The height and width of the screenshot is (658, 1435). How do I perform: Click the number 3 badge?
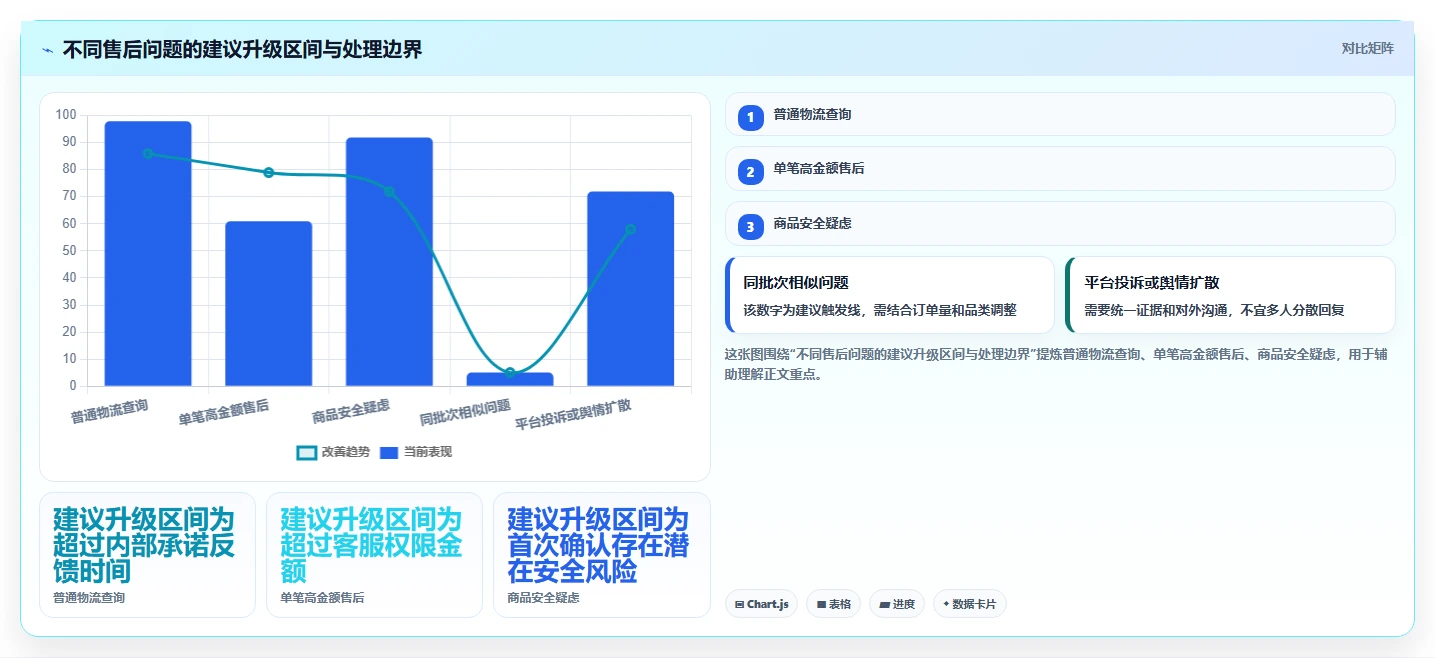[750, 227]
